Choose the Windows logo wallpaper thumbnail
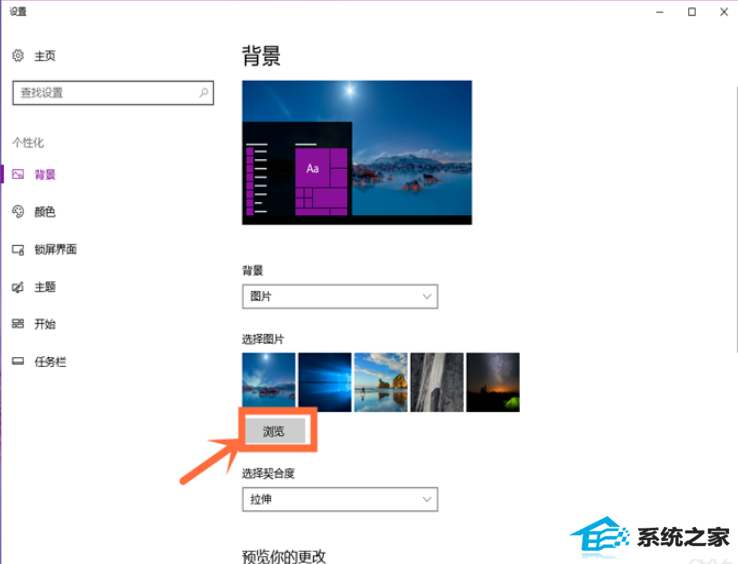This screenshot has height=564, width=738. click(325, 382)
